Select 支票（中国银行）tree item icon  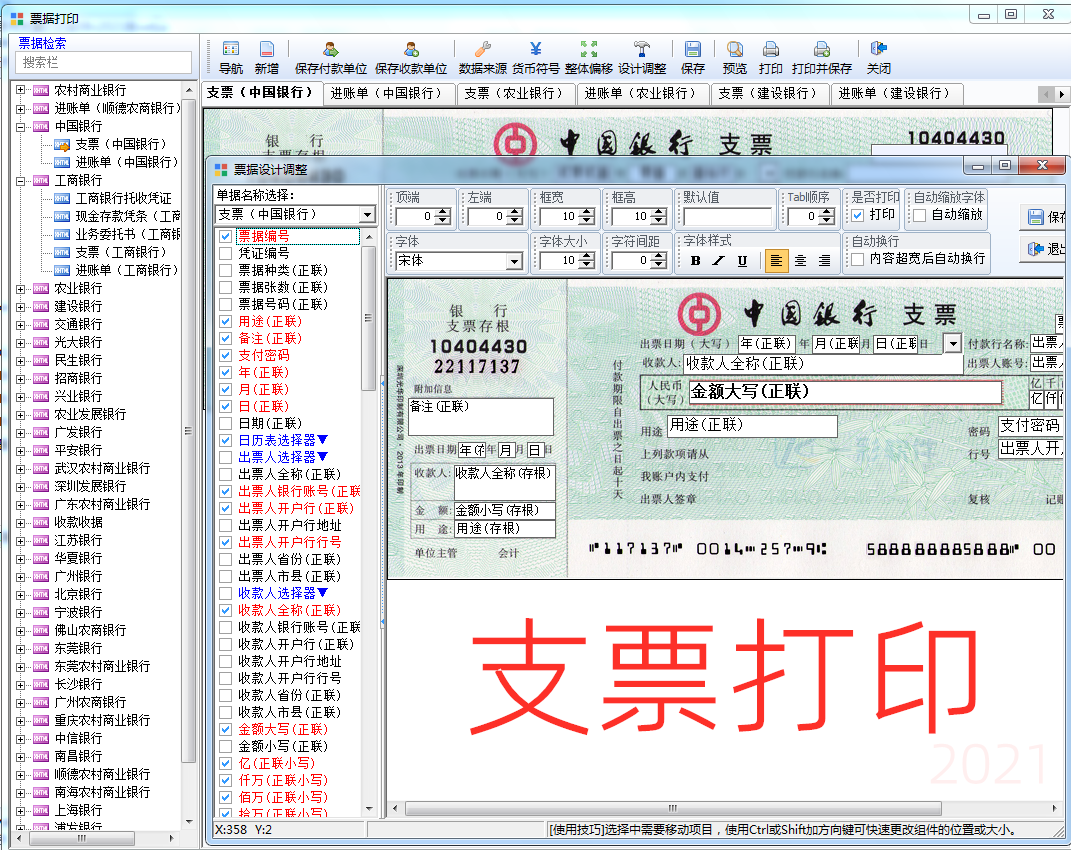tap(62, 144)
